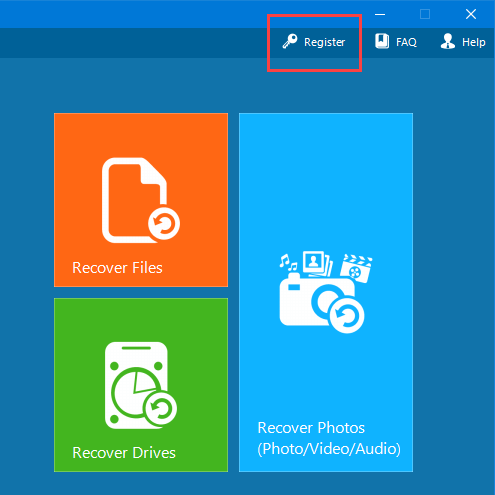Open the Help menu label

474,42
